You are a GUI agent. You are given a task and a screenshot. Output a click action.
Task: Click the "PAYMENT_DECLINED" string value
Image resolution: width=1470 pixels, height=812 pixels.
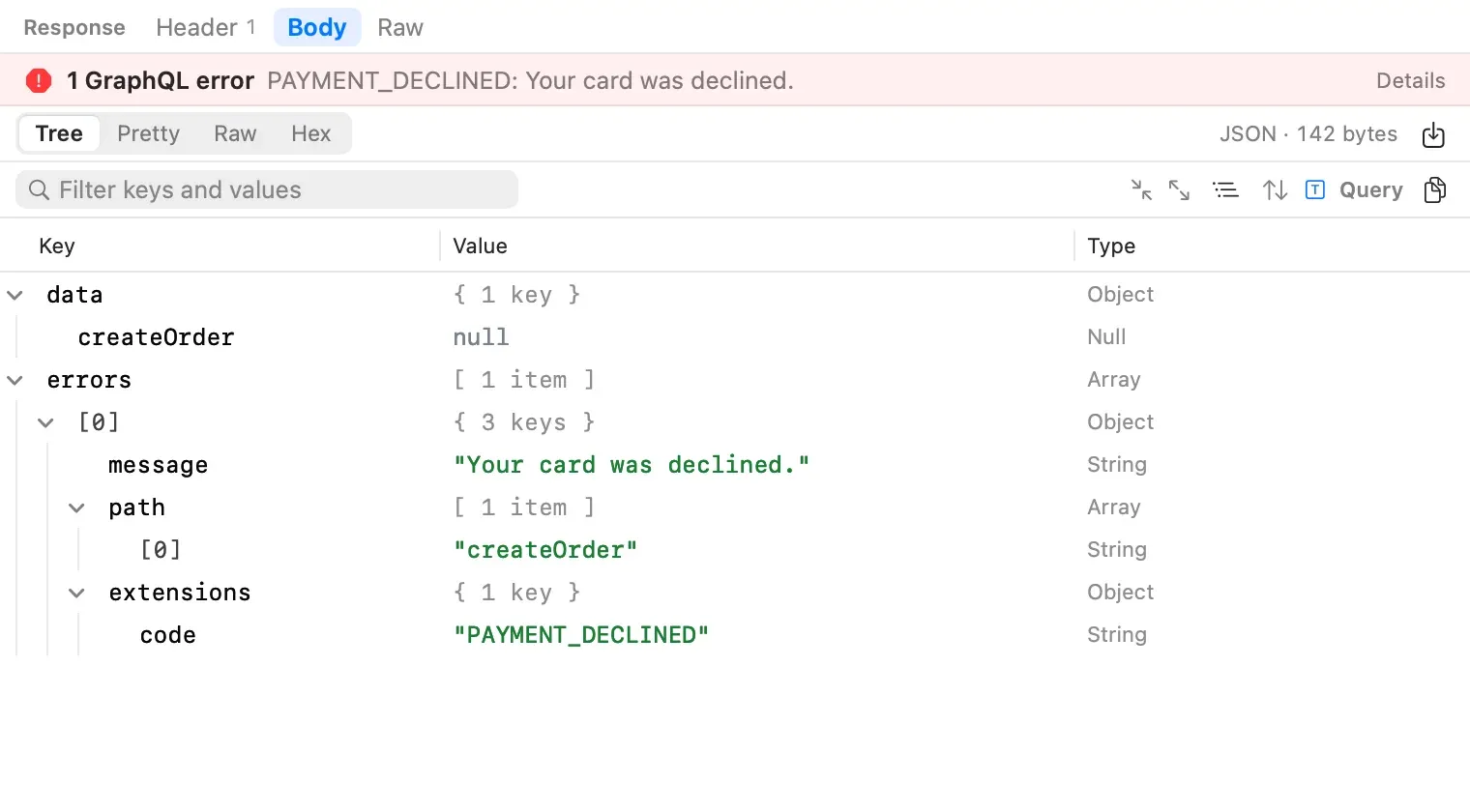point(581,635)
